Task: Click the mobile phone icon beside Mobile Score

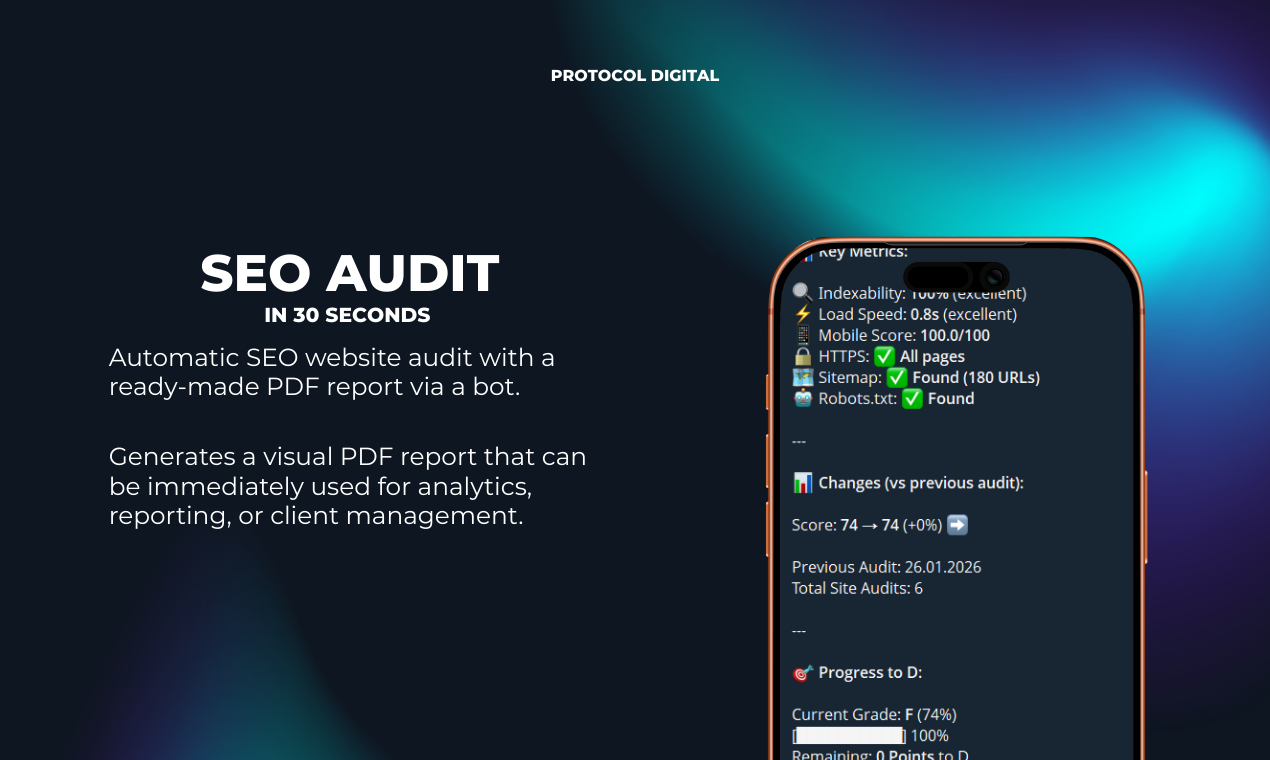Action: coord(802,334)
